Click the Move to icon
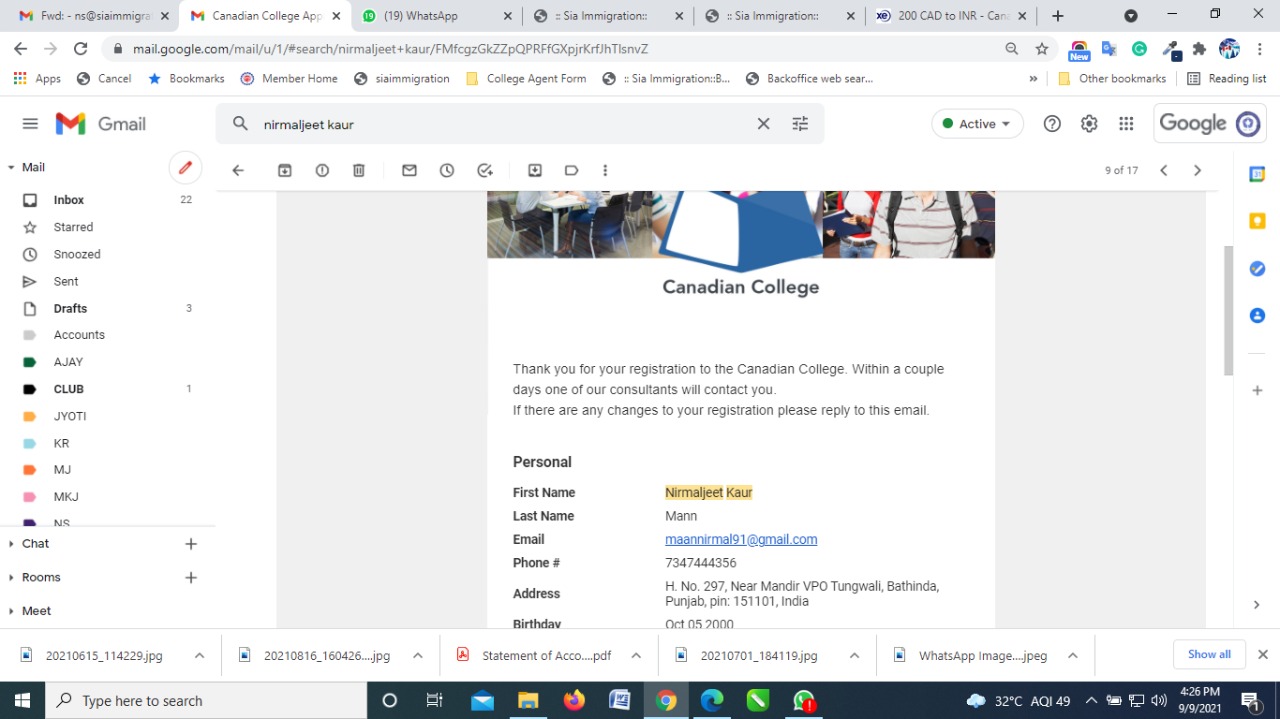The height and width of the screenshot is (719, 1280). pos(535,171)
